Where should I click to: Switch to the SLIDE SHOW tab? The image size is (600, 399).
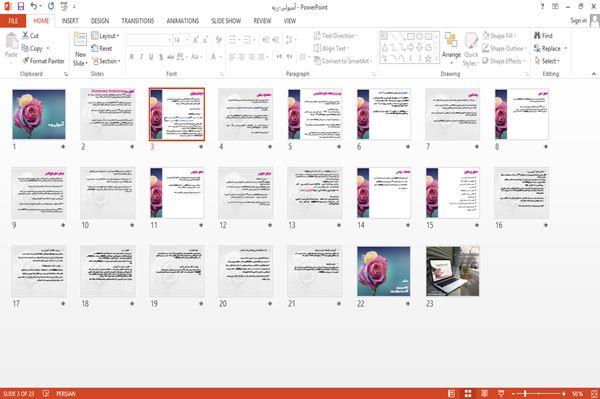coord(226,21)
